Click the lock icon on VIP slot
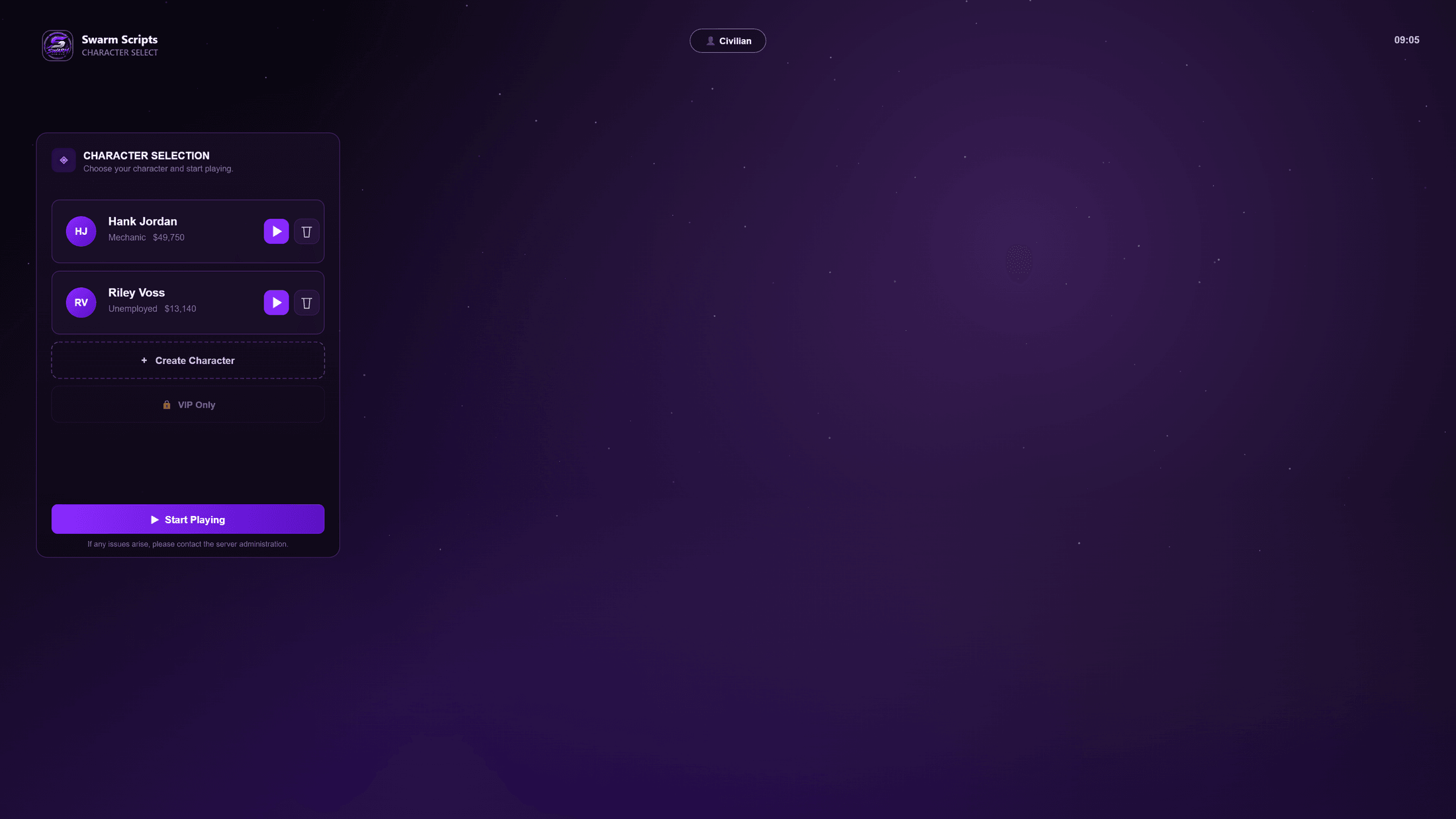This screenshot has height=819, width=1456. point(167,405)
